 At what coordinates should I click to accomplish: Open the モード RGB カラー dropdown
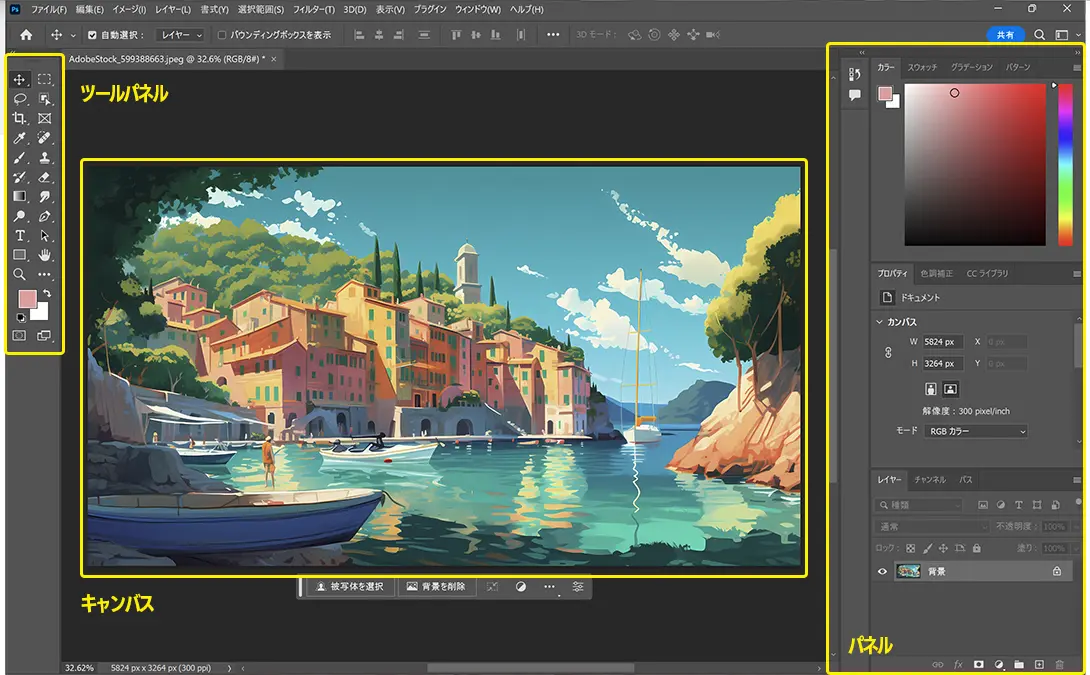pyautogui.click(x=975, y=431)
